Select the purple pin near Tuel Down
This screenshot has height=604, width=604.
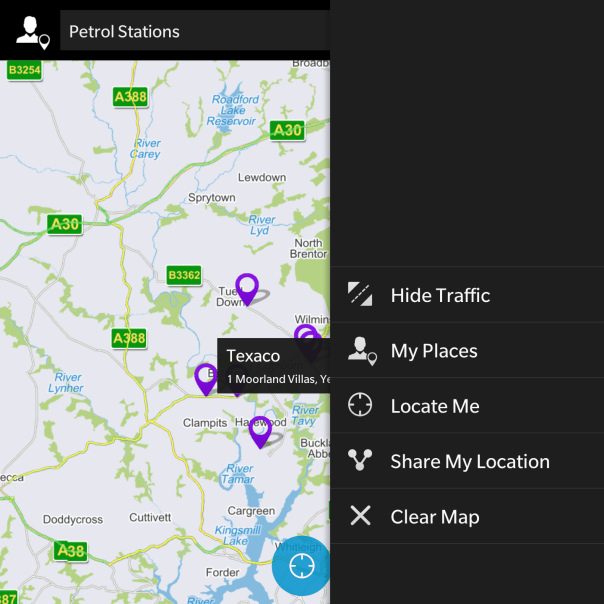tap(247, 290)
